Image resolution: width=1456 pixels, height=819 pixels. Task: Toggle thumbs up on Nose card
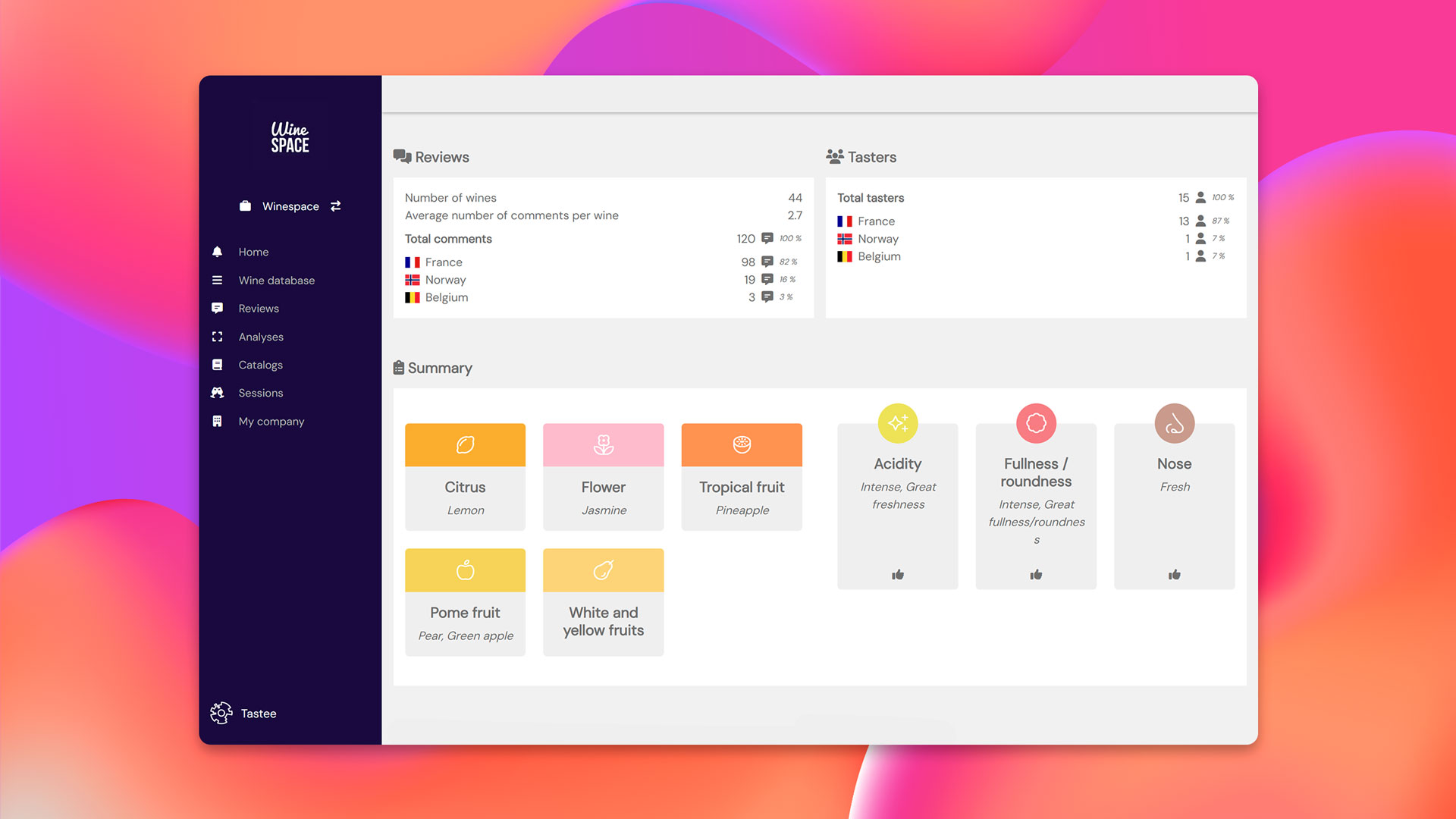click(1174, 575)
